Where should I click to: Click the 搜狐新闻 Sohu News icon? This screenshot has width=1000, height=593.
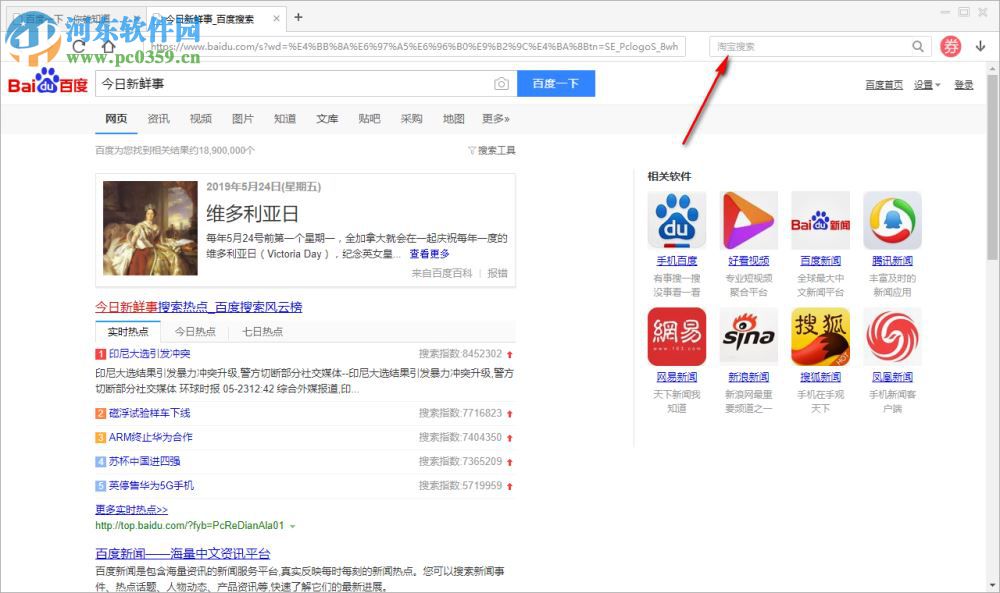(x=820, y=338)
